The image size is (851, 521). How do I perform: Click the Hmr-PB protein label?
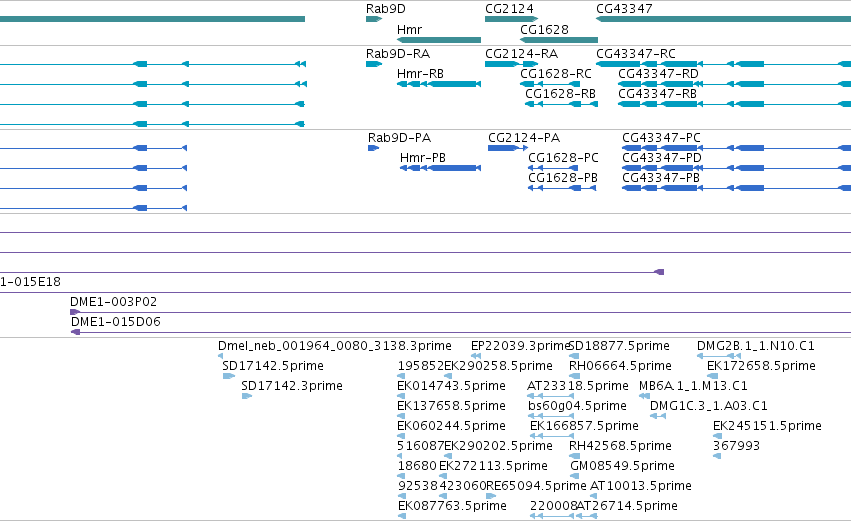click(x=423, y=158)
